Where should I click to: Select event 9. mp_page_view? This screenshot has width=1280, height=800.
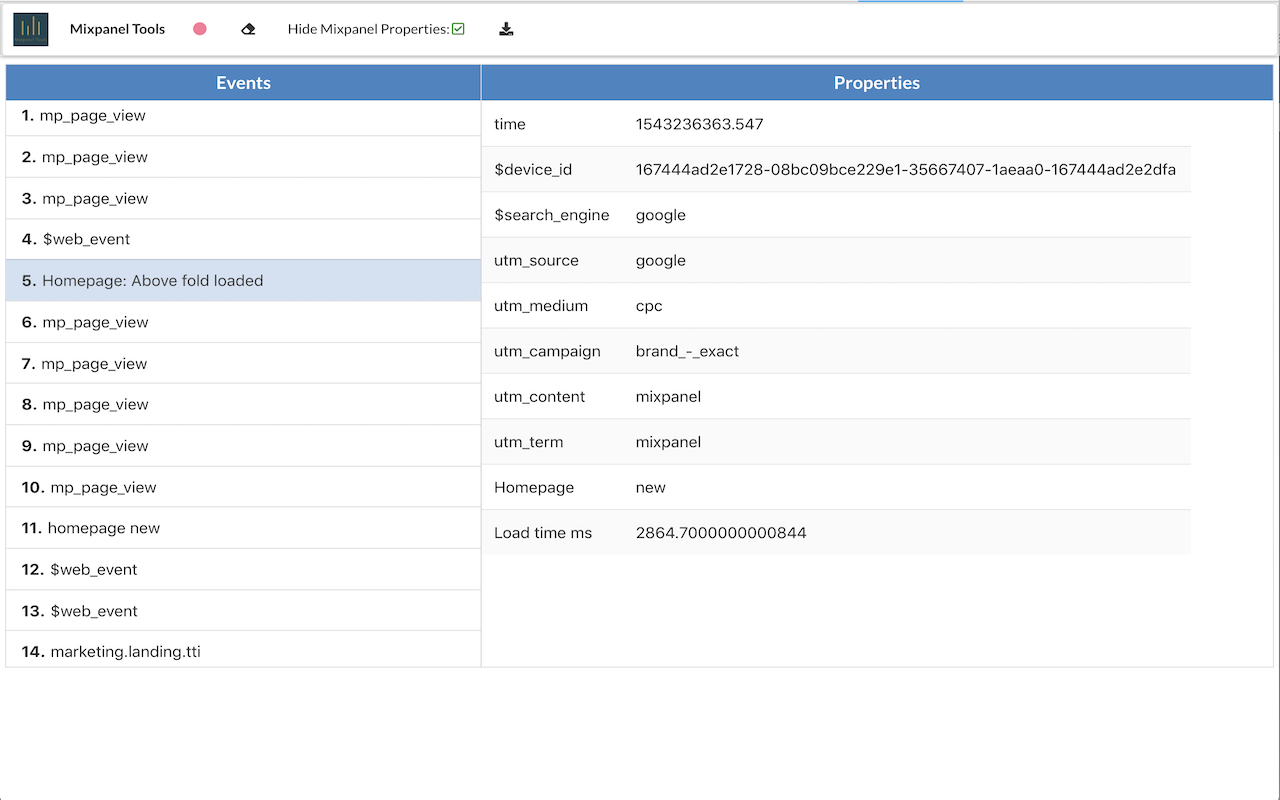click(243, 446)
